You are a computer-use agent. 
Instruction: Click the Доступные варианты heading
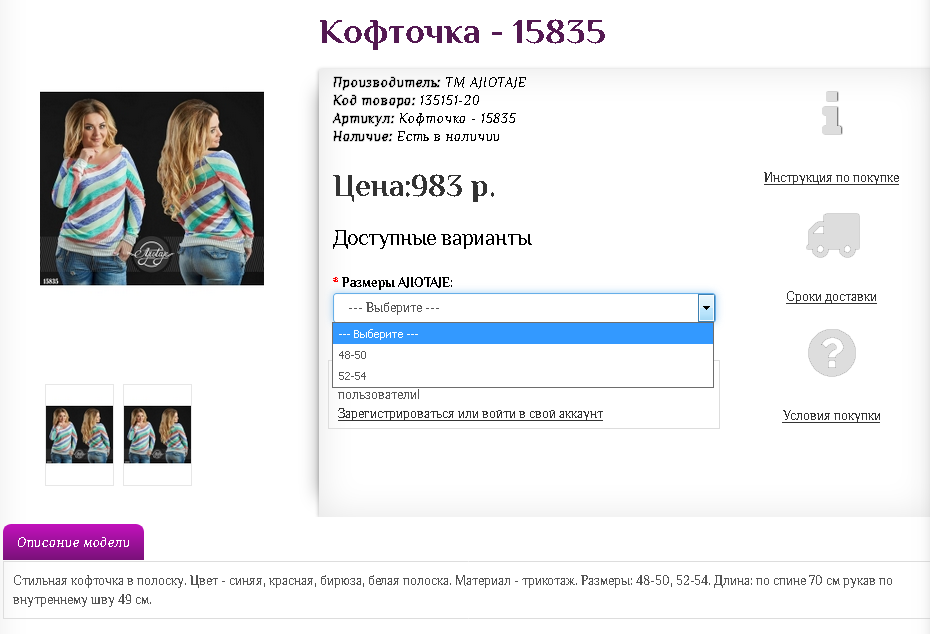(432, 239)
